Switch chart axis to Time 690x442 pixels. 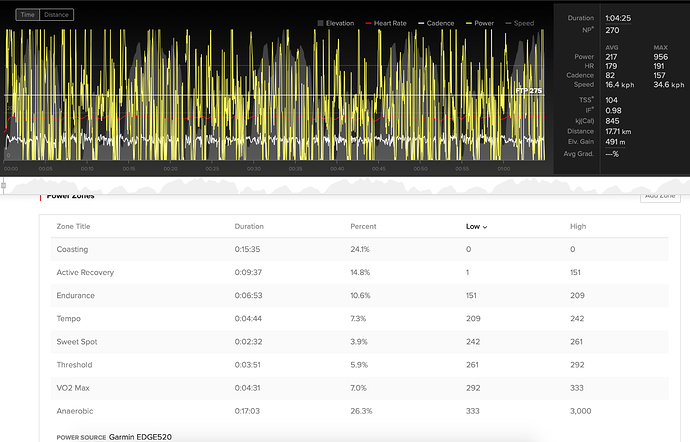(x=27, y=15)
